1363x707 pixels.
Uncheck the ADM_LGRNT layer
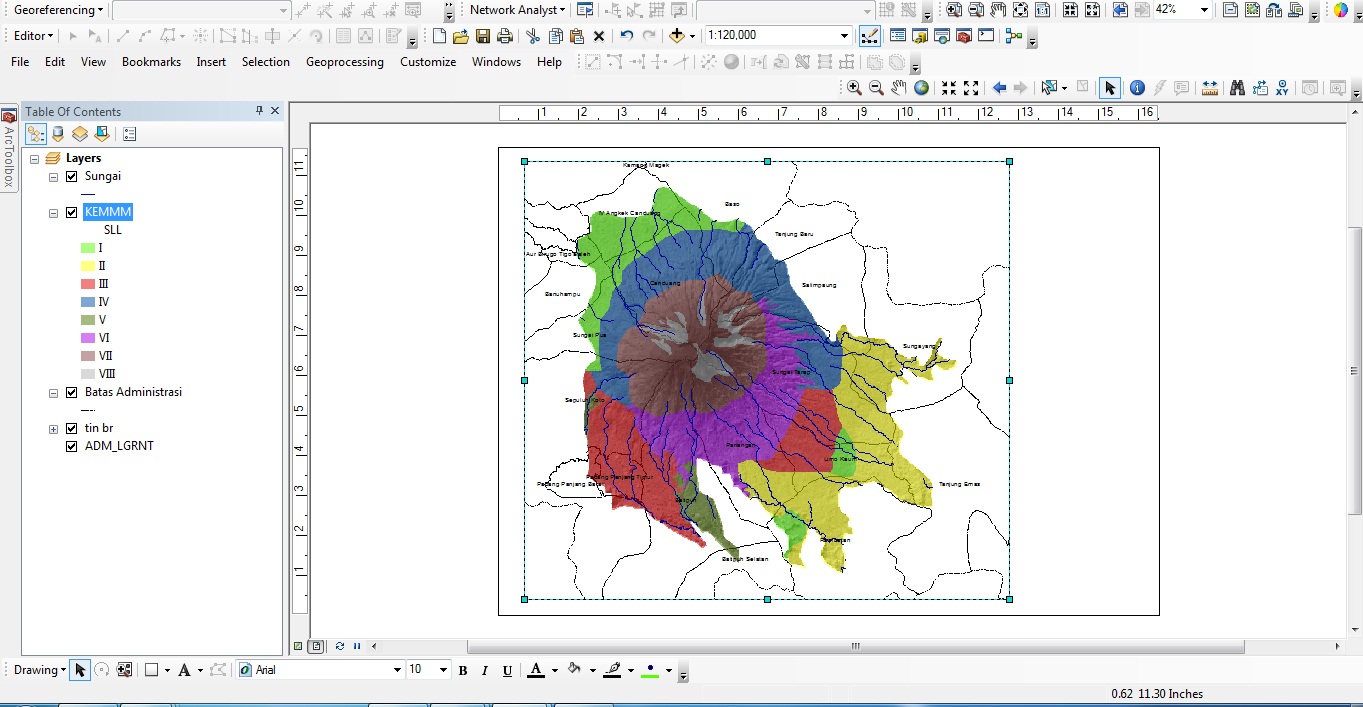coord(71,446)
